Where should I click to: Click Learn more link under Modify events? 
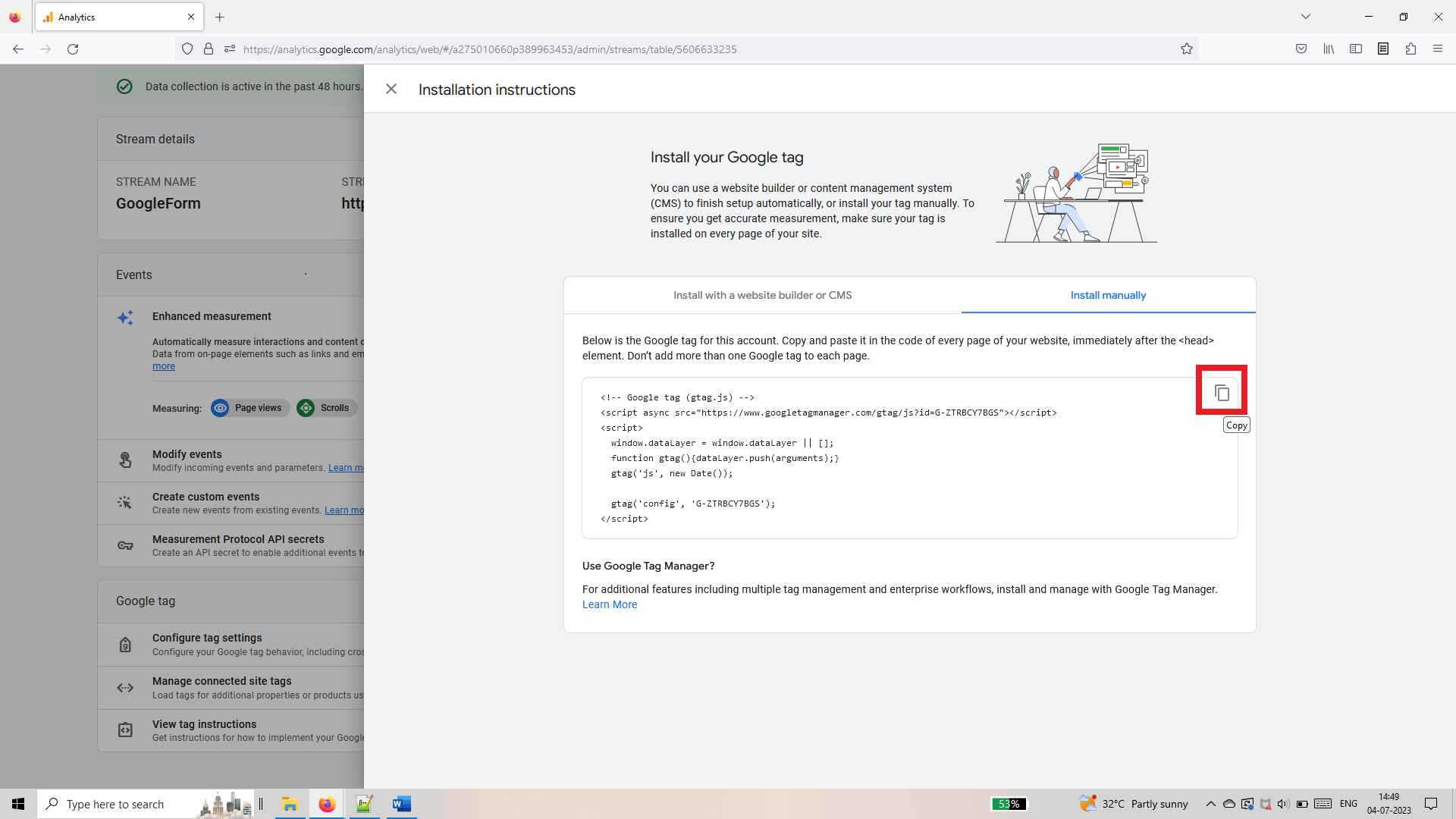[346, 468]
